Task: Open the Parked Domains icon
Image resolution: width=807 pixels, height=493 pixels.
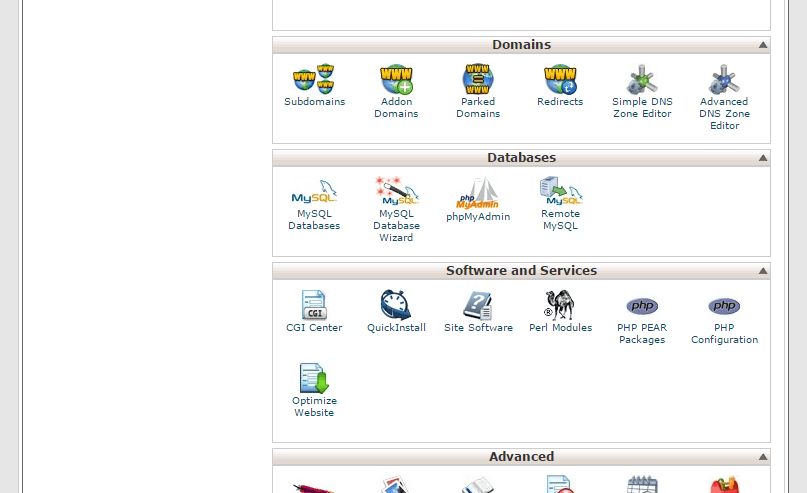Action: (x=478, y=79)
